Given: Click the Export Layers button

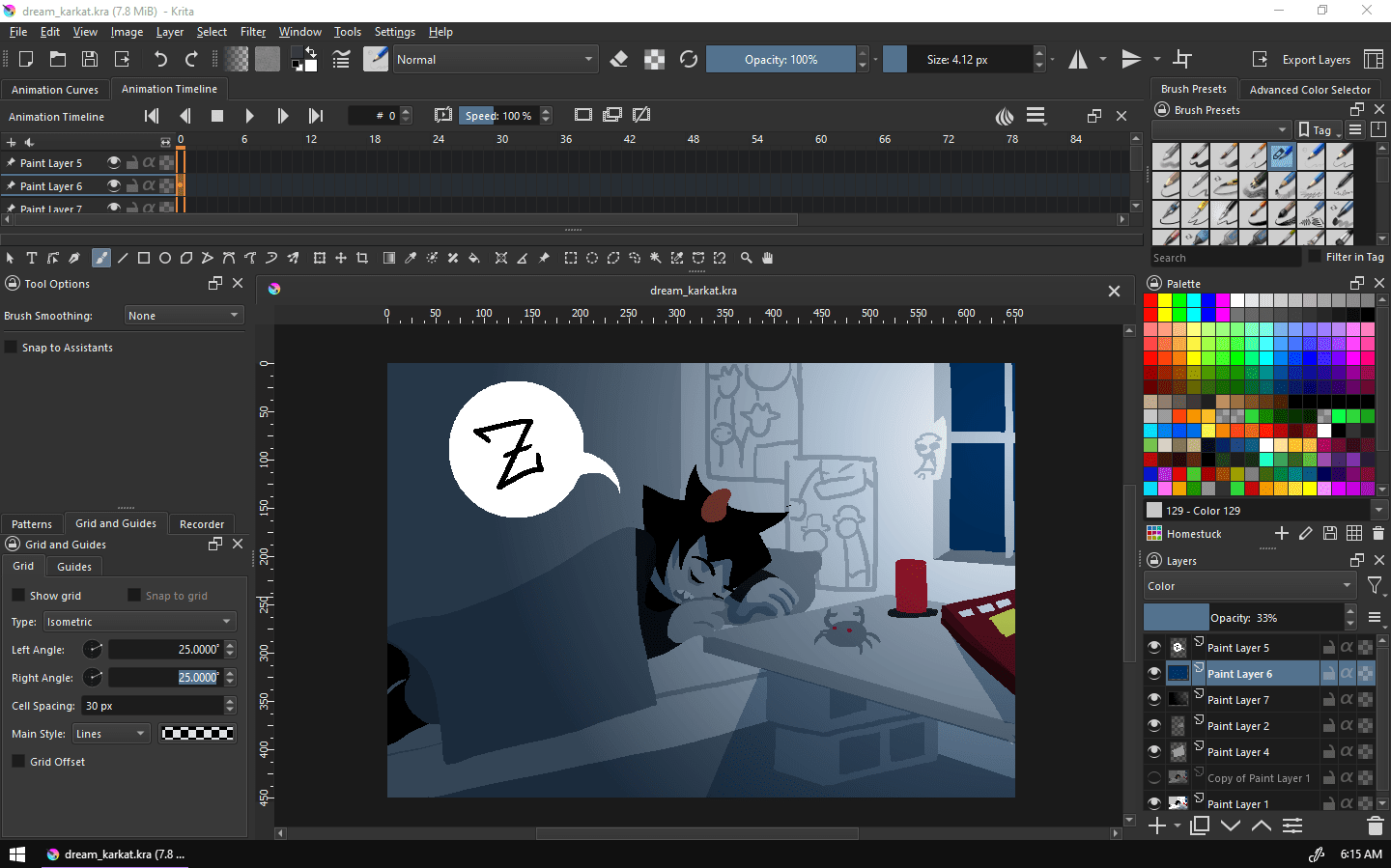Looking at the screenshot, I should click(x=1302, y=59).
